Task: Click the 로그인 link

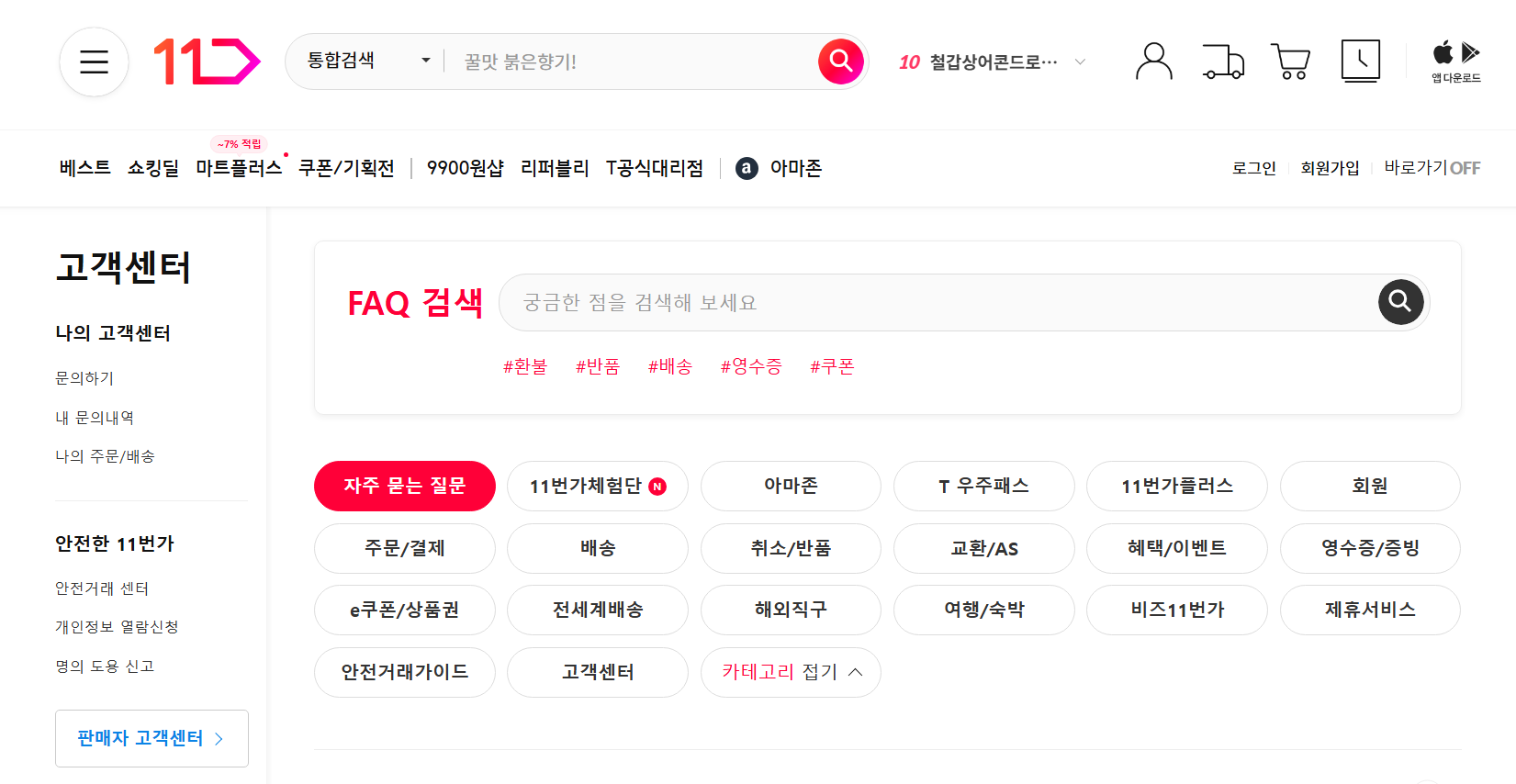Action: [1254, 168]
